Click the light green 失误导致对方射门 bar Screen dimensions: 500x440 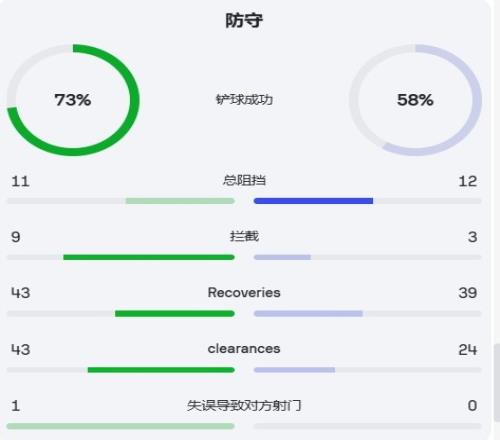point(121,426)
